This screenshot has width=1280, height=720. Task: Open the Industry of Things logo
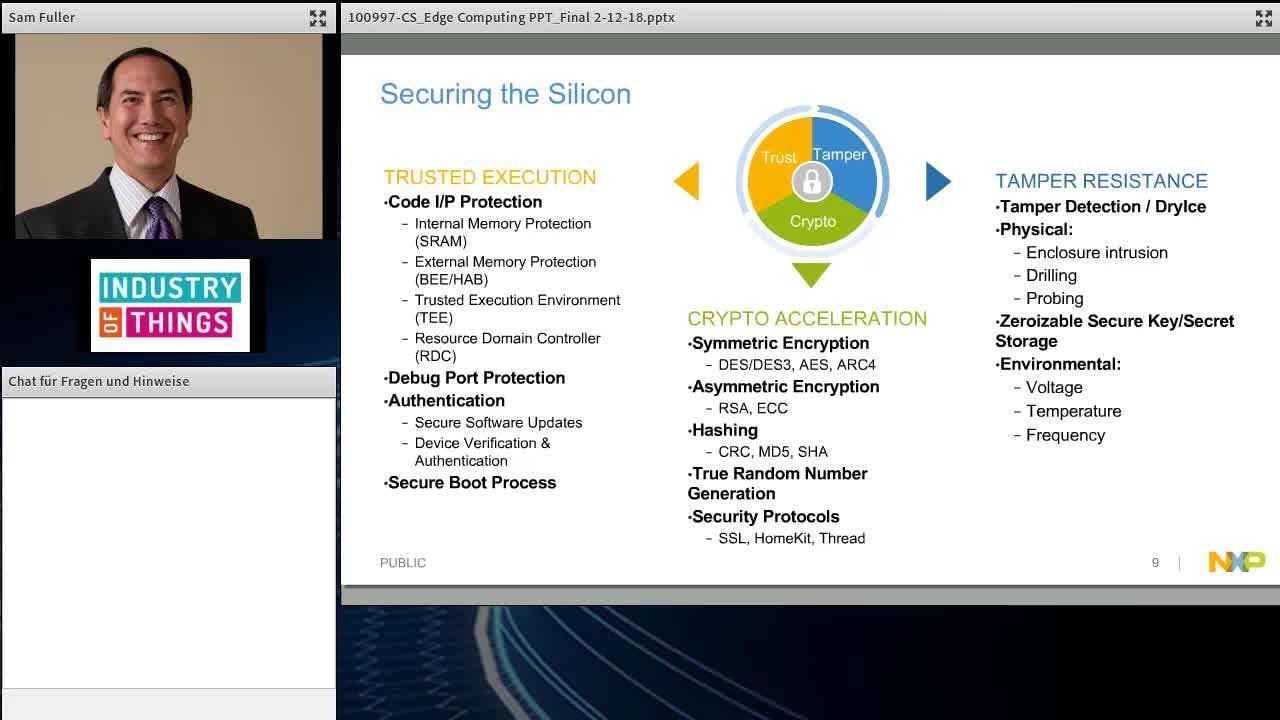(x=170, y=305)
